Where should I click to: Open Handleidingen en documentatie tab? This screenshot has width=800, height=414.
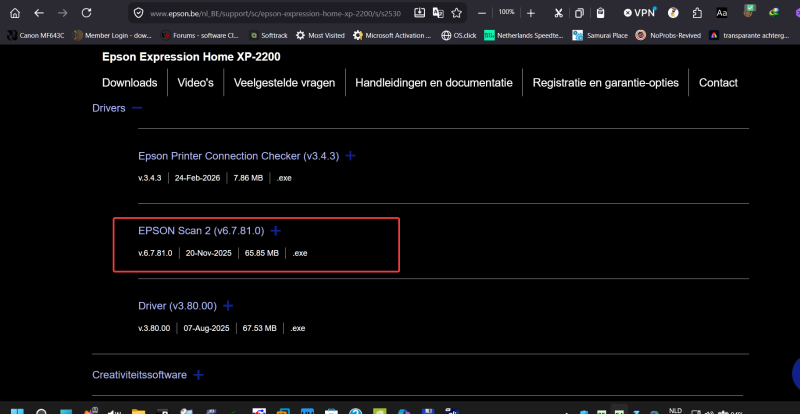click(434, 83)
